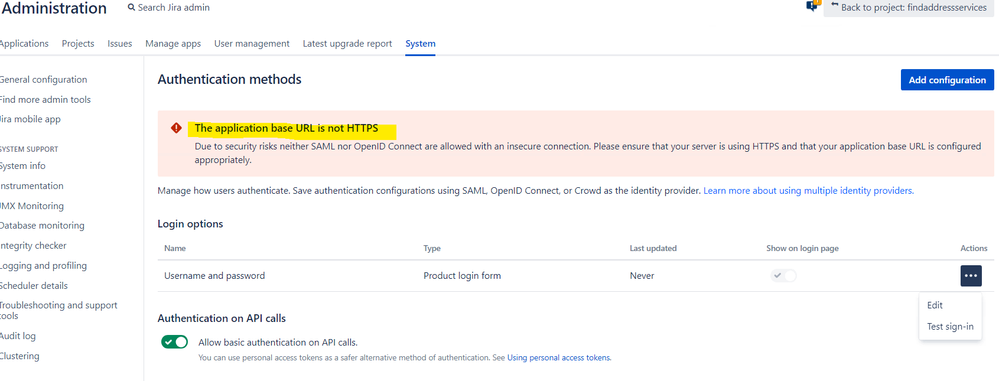Image resolution: width=999 pixels, height=381 pixels.
Task: Go to Clustering settings
Action: 19,356
